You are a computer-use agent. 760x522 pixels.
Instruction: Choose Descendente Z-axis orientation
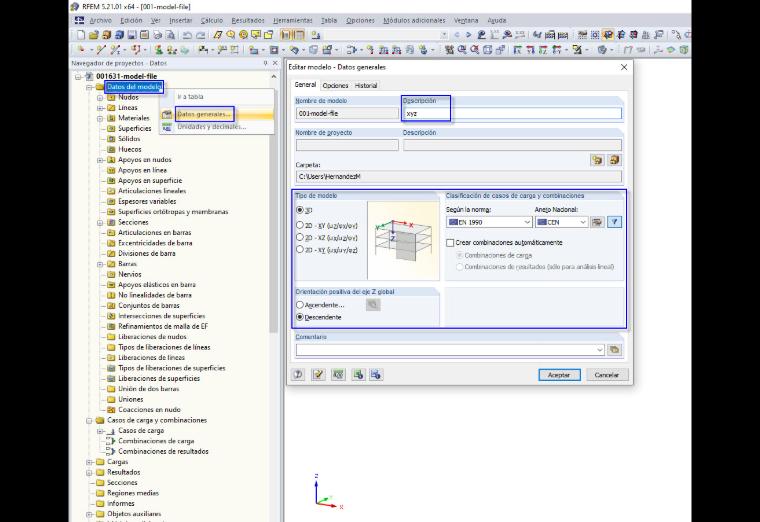[x=300, y=317]
